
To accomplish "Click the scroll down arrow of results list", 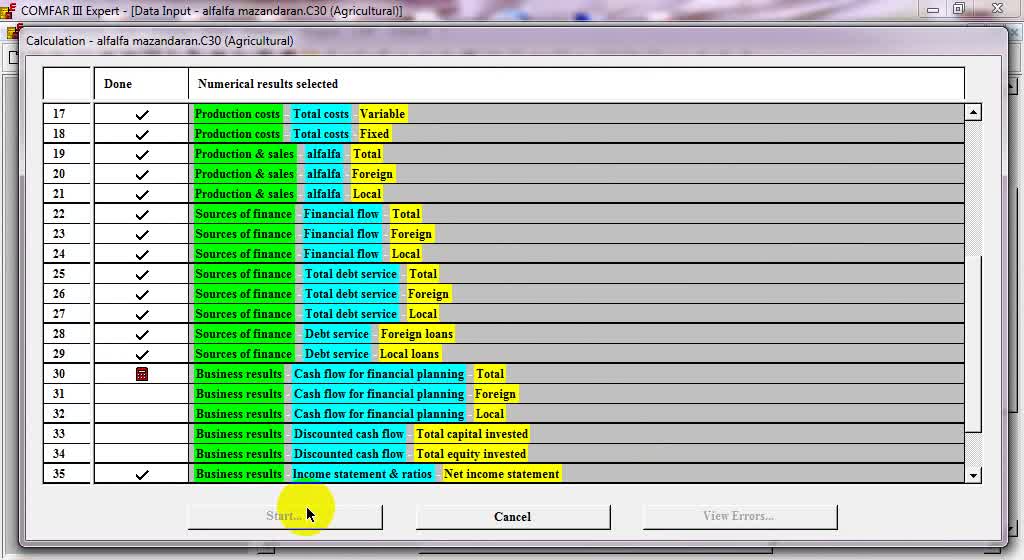I will click(x=973, y=475).
